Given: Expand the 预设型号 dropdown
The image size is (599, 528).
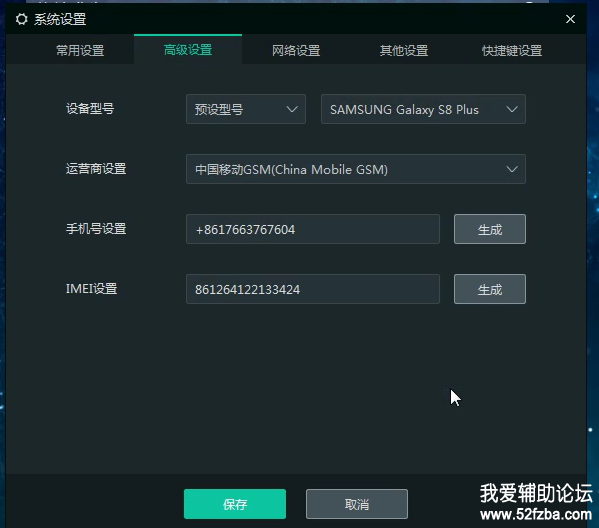Looking at the screenshot, I should [246, 109].
